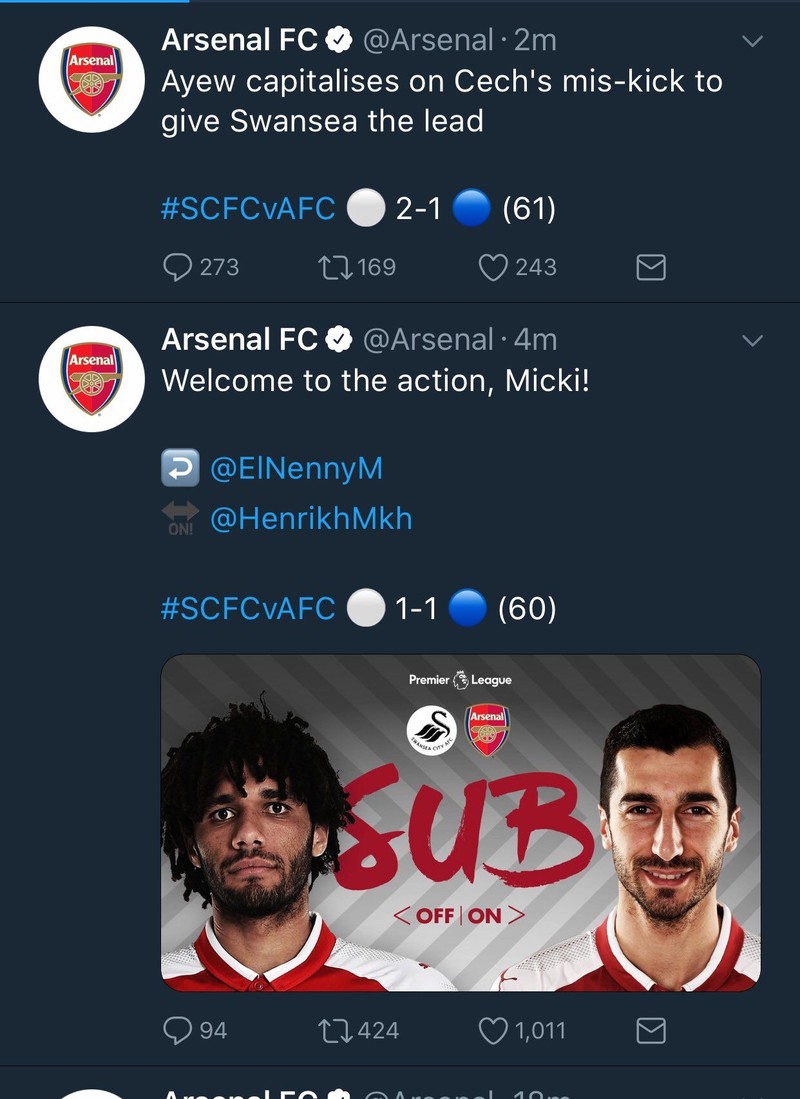Tap the @Arsenal handle on 4m tweet
The width and height of the screenshot is (800, 1099).
428,340
